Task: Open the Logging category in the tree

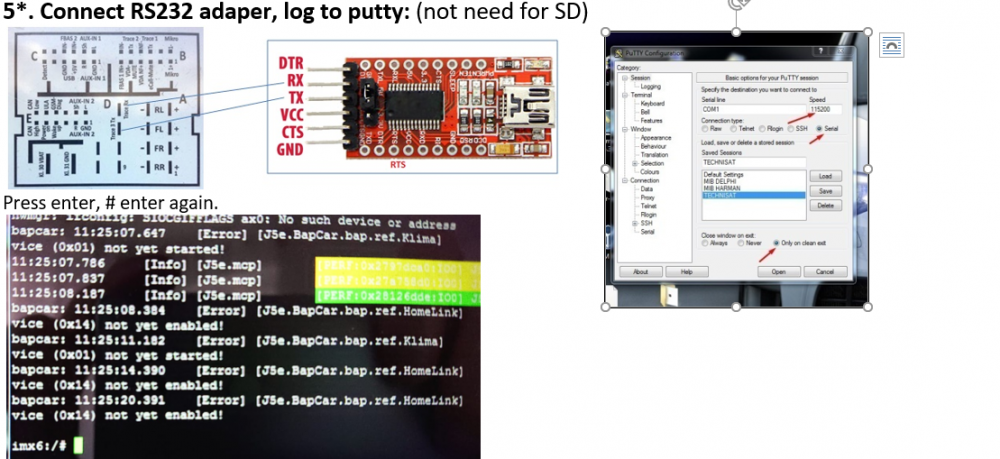Action: click(651, 87)
